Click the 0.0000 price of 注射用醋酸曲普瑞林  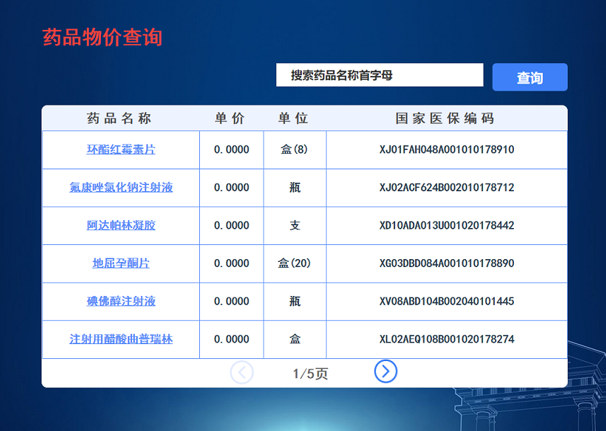click(x=232, y=339)
